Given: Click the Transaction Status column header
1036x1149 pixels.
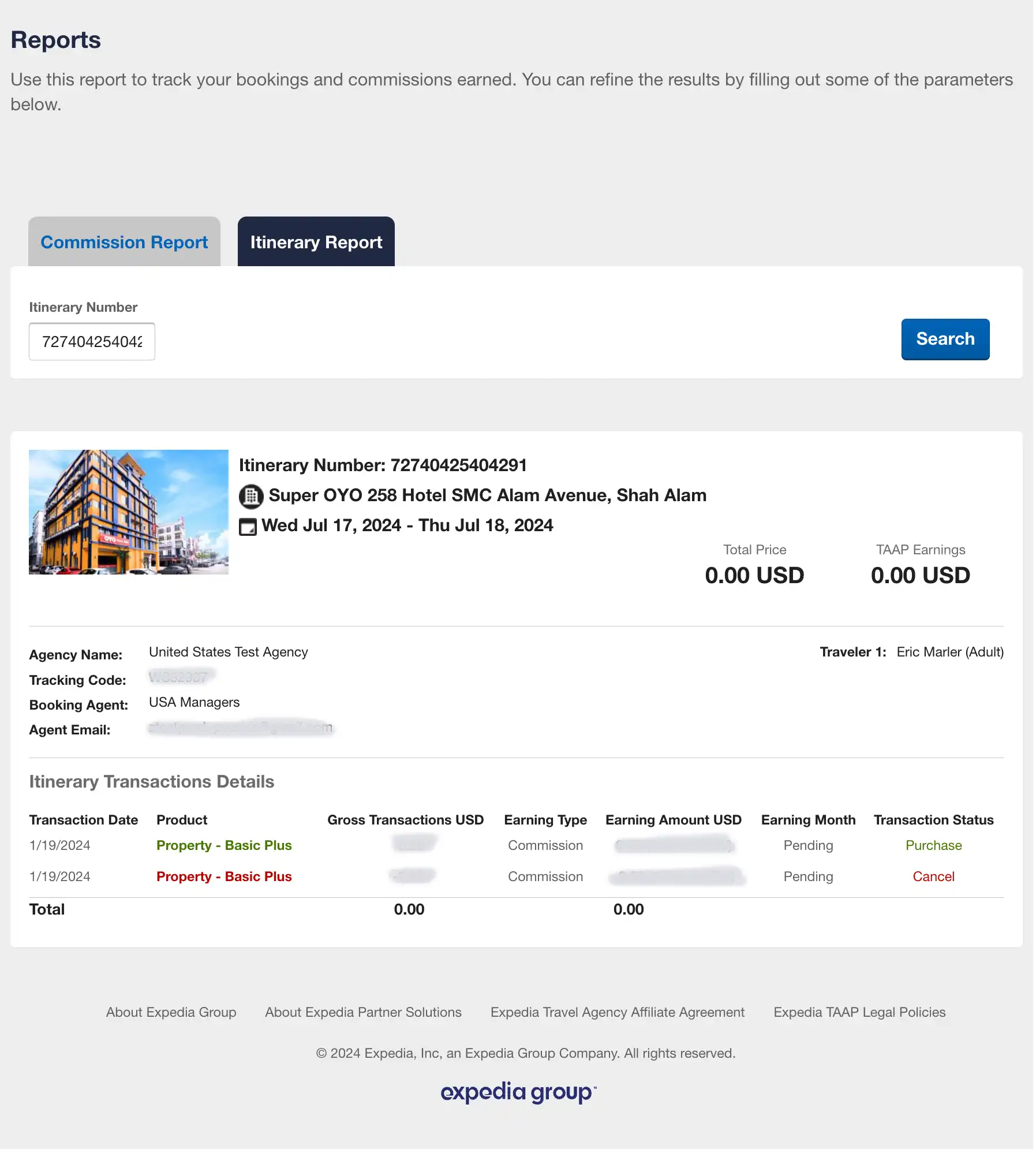Looking at the screenshot, I should coord(933,820).
